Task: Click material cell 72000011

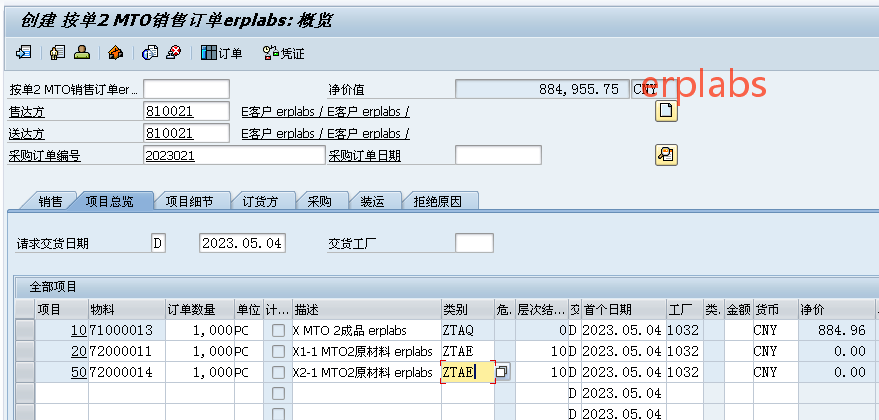Action: point(127,352)
